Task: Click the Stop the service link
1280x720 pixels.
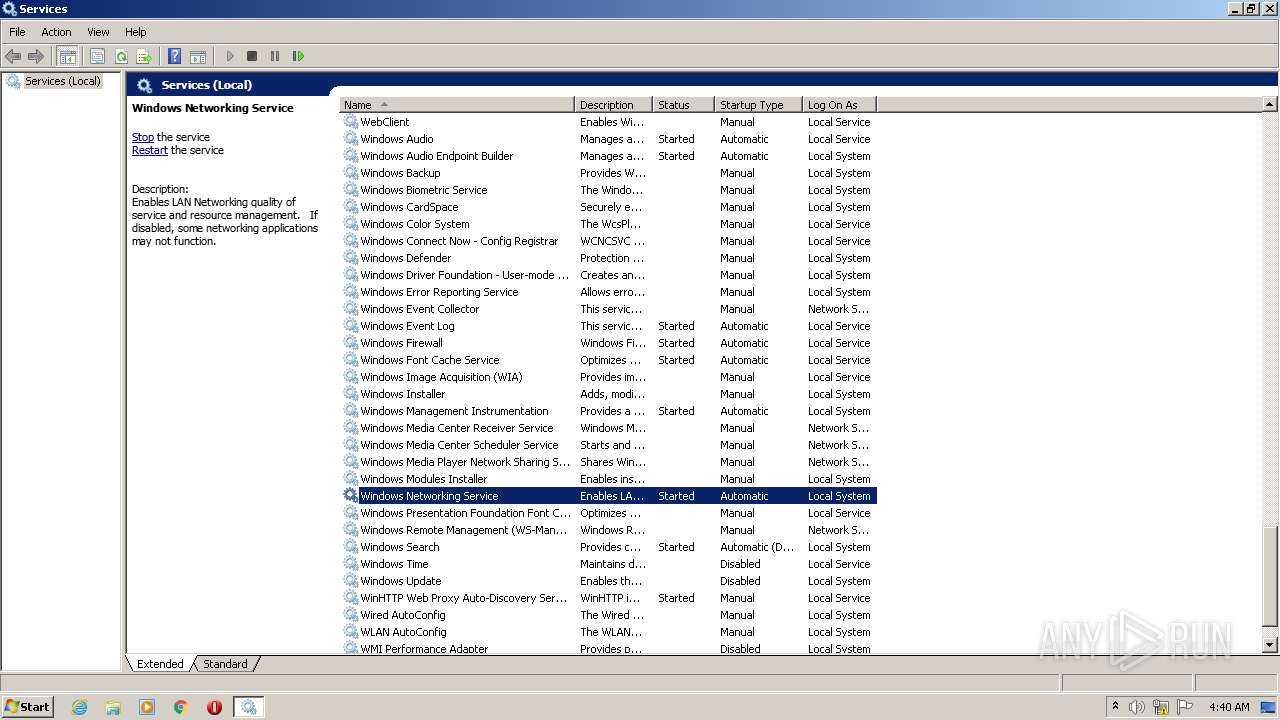Action: pos(143,137)
